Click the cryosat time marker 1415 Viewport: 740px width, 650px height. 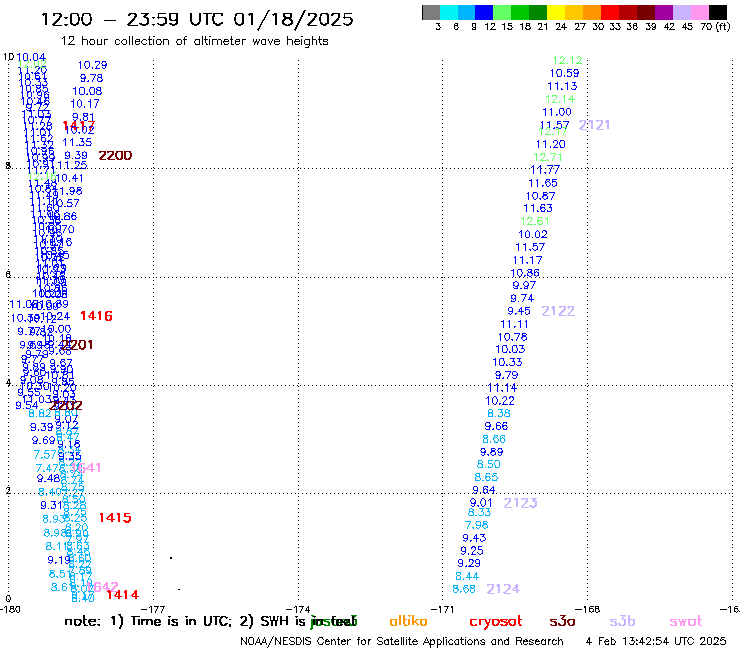[115, 517]
